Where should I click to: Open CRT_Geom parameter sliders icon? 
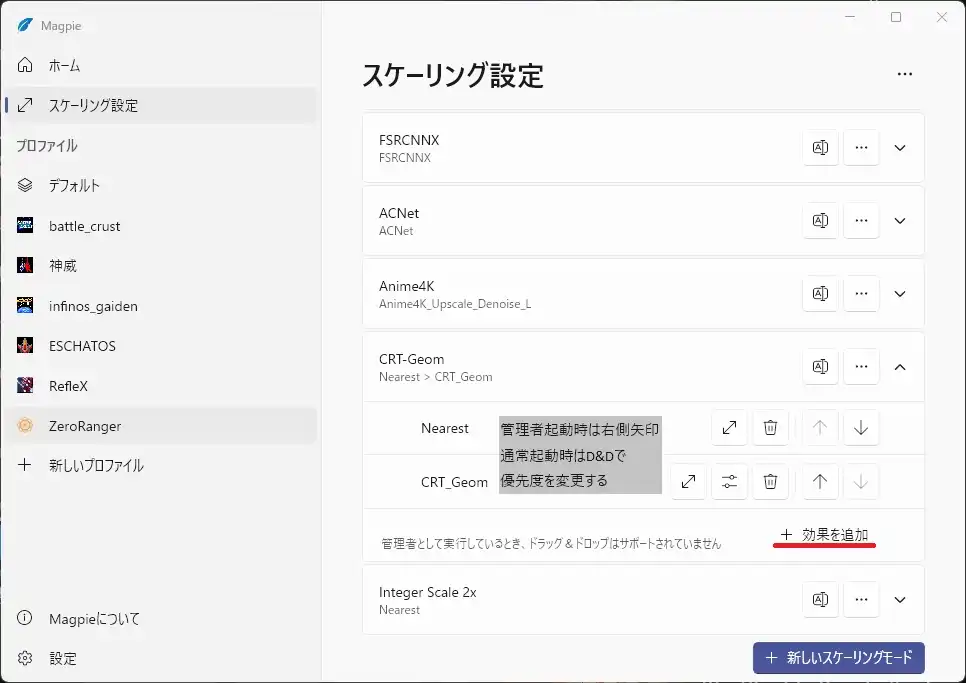729,482
